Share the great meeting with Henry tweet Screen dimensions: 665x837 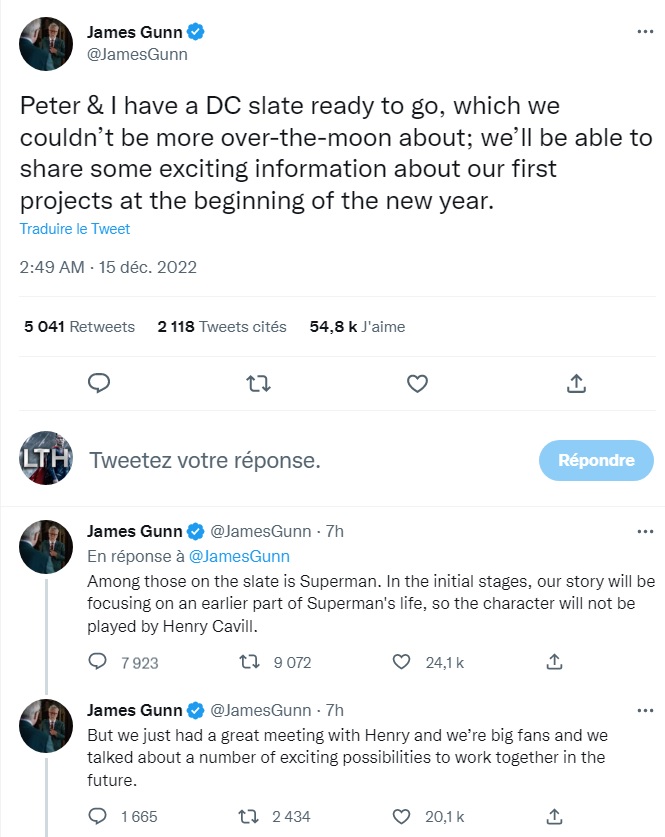555,816
